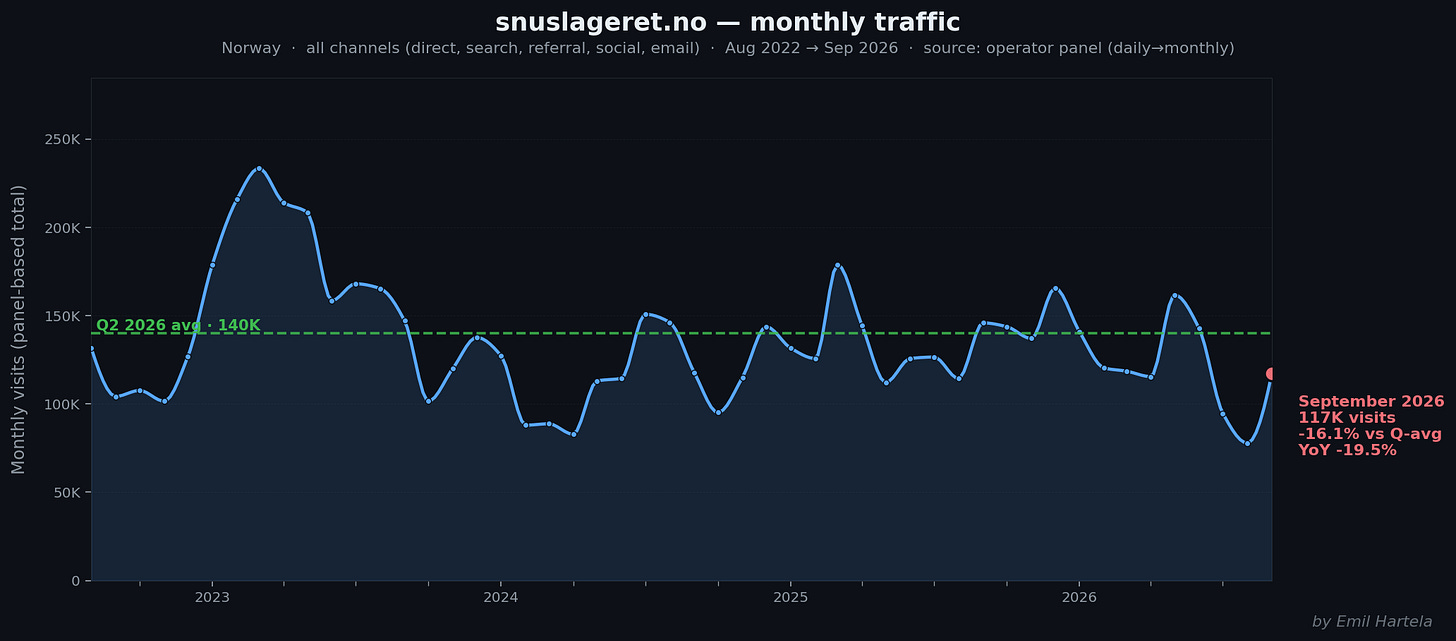Viewport: 1456px width, 641px height.
Task: Click the 'by Emil Hartela' credit
Action: (1372, 622)
